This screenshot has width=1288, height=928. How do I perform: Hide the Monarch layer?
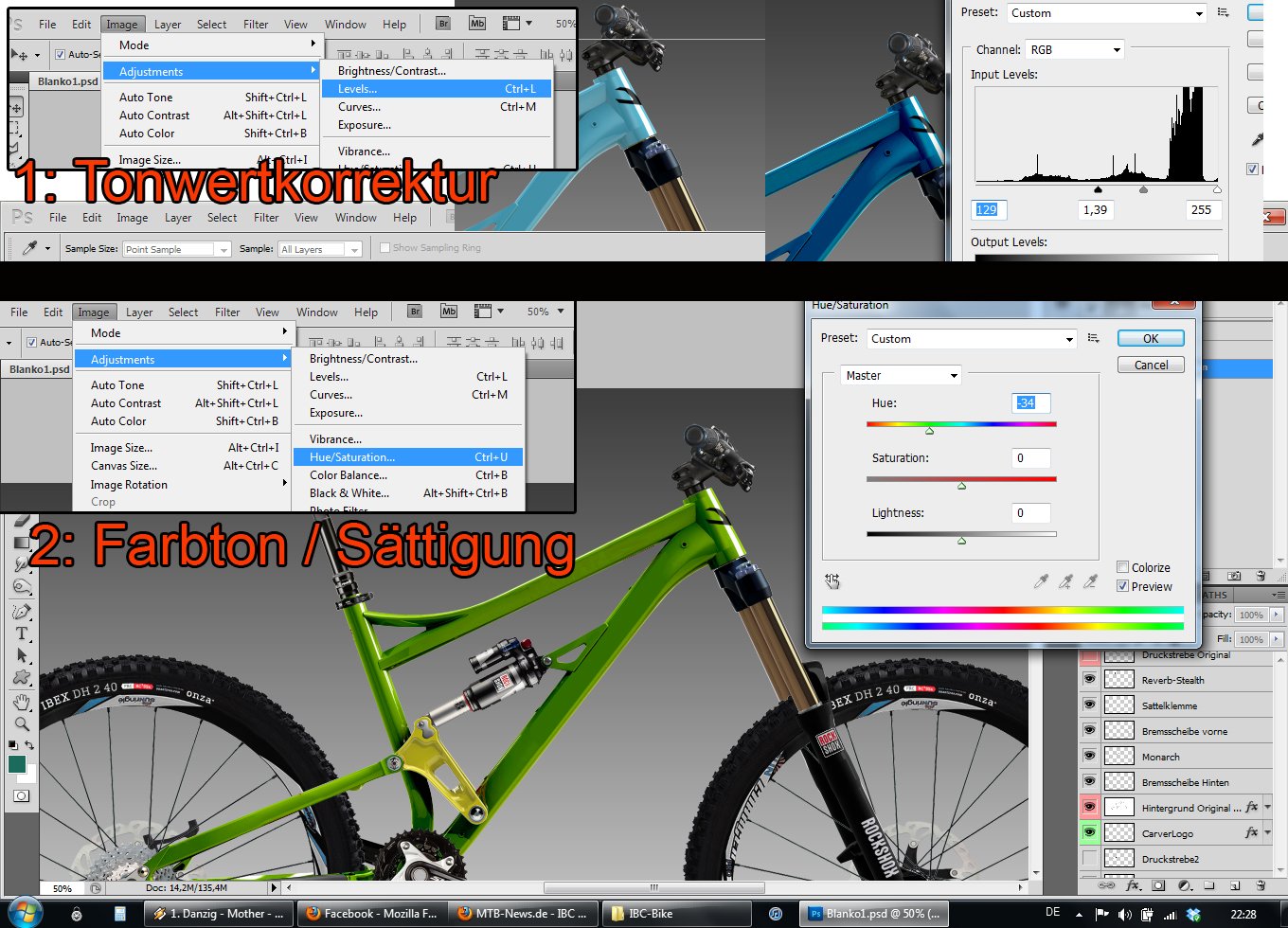point(1089,756)
